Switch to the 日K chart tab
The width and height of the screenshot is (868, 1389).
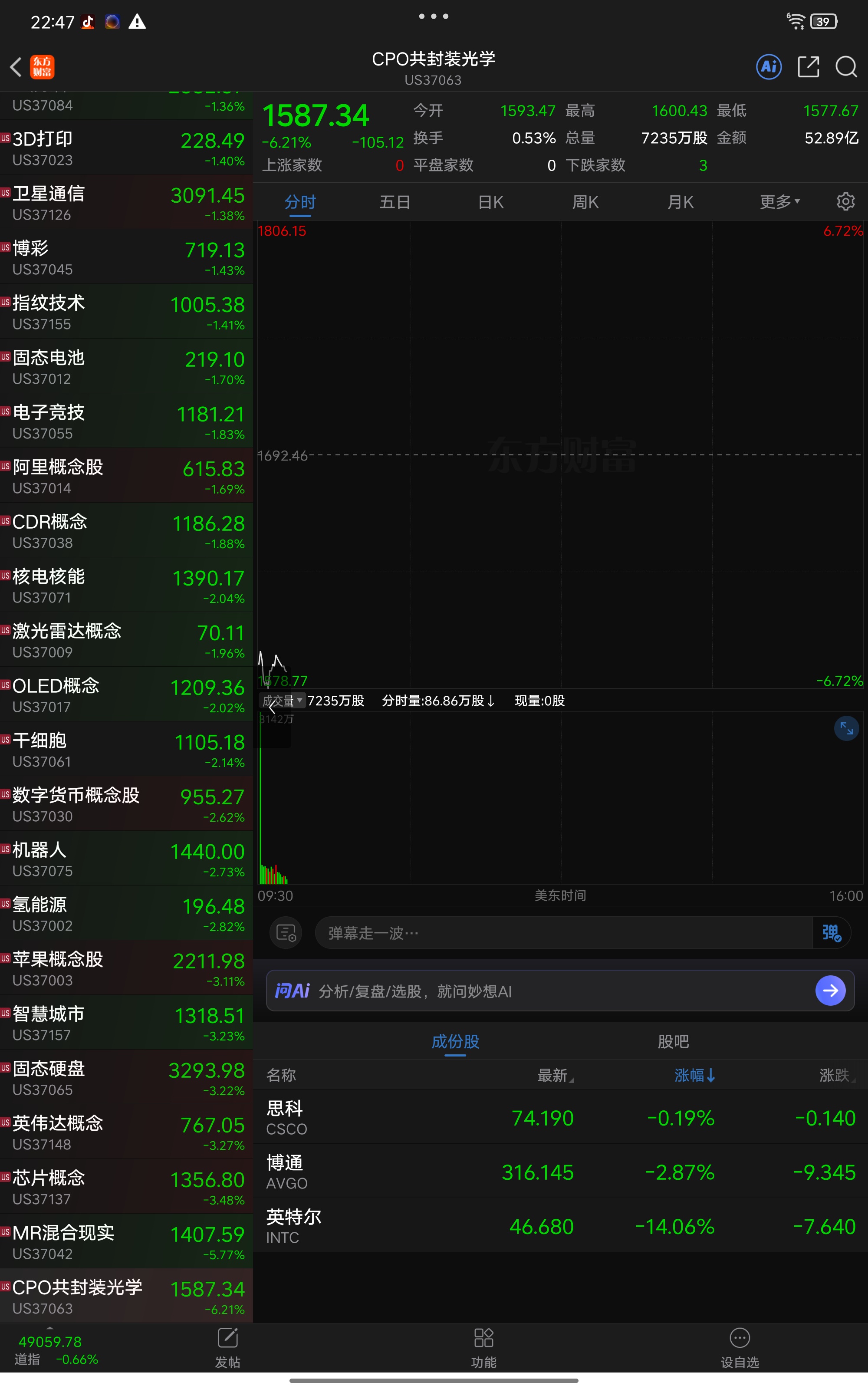(491, 202)
